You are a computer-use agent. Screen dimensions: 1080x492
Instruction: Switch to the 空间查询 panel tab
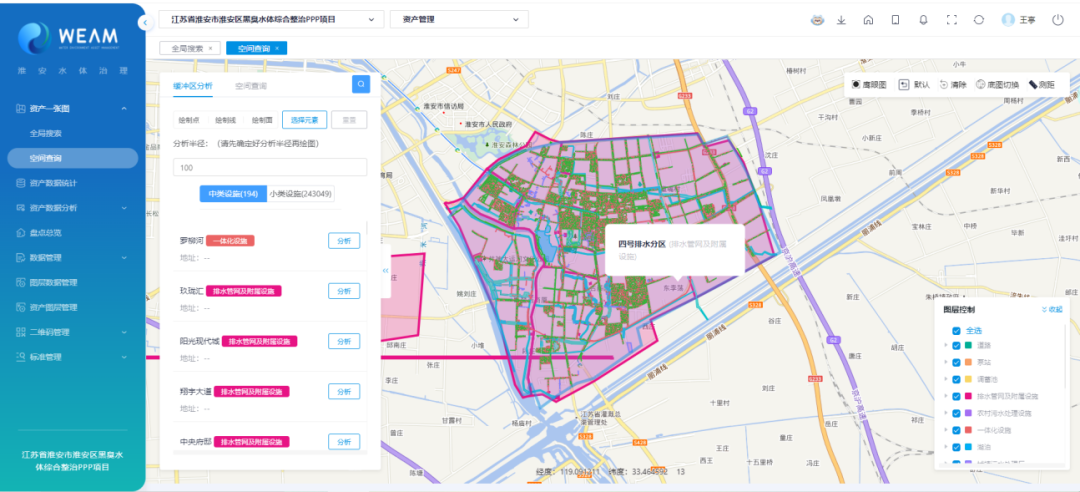(x=251, y=86)
